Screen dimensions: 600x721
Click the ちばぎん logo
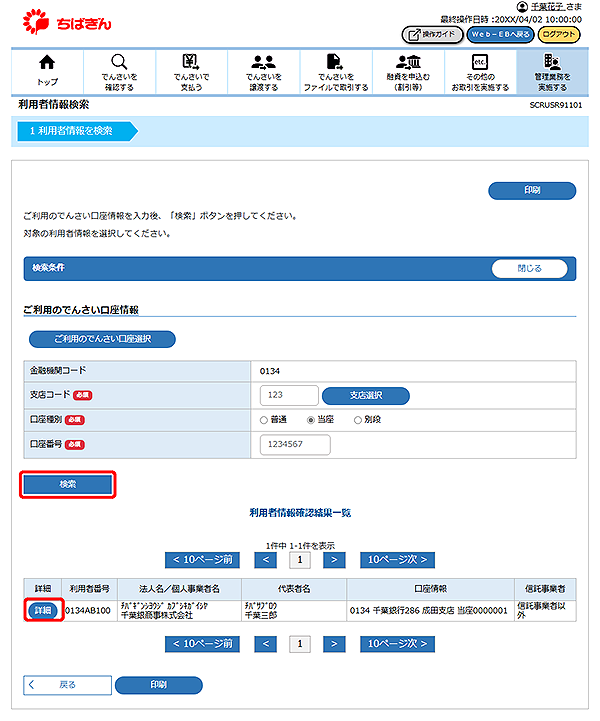pos(67,22)
